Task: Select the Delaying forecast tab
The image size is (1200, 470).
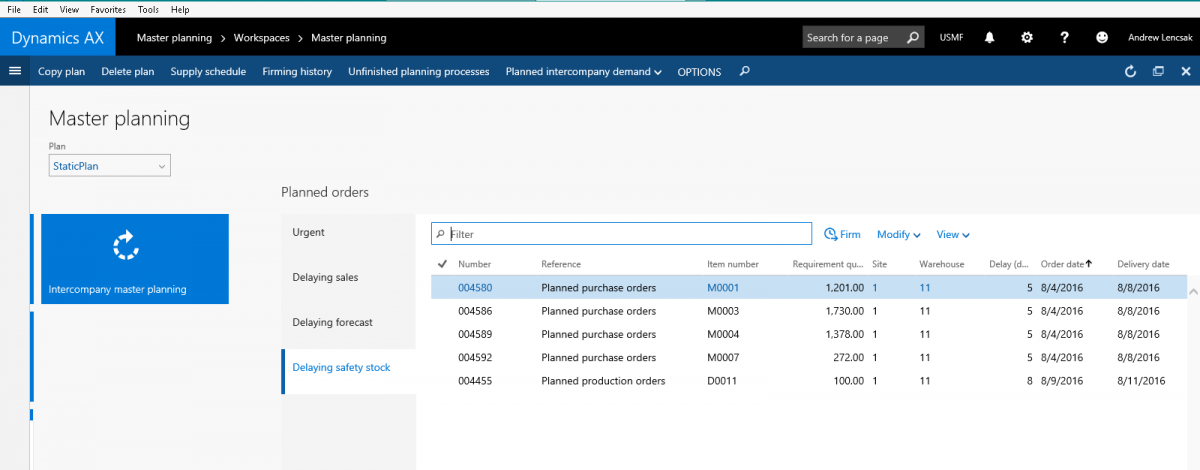Action: click(x=349, y=322)
